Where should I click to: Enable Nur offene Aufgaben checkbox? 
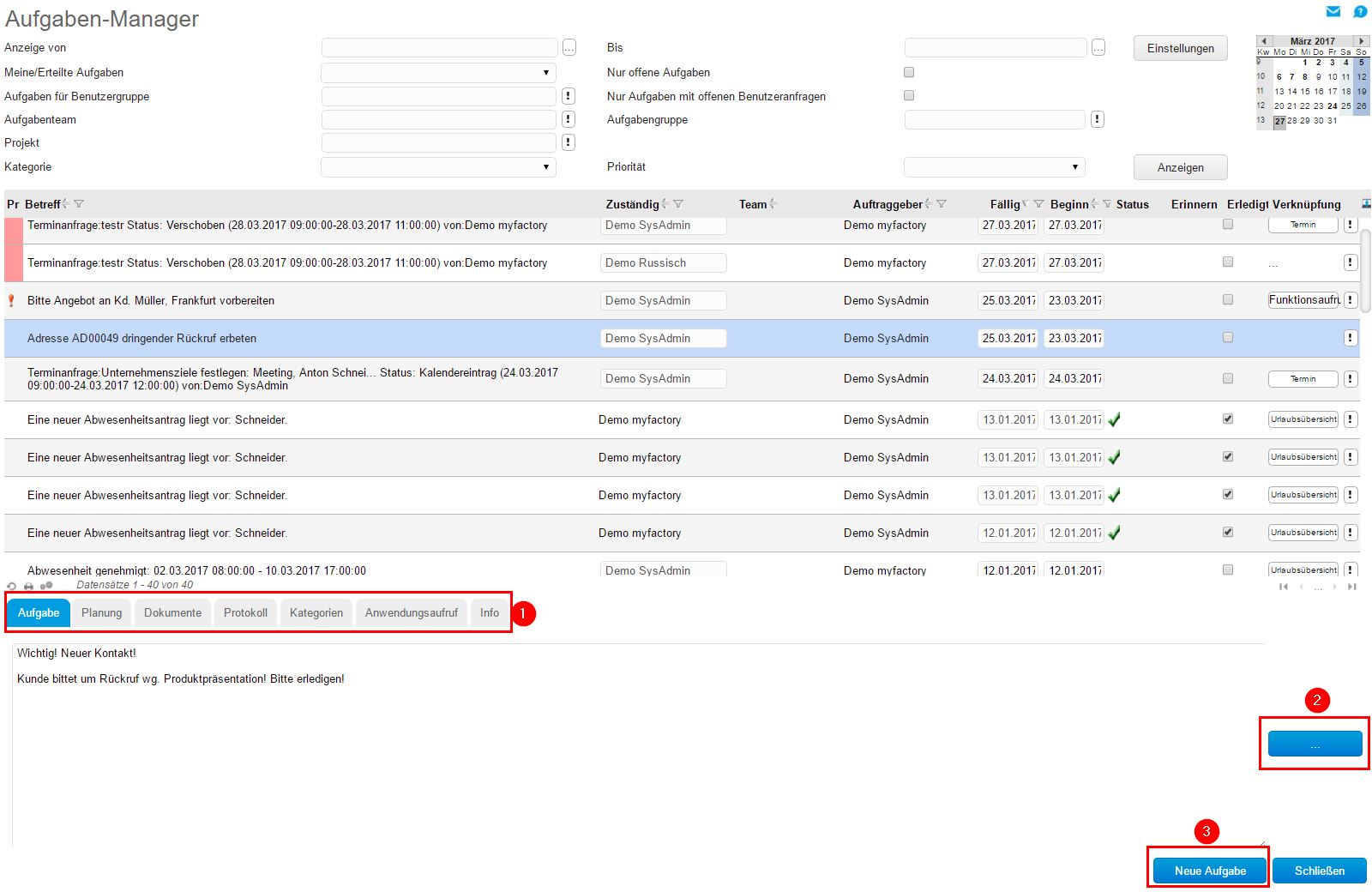909,72
